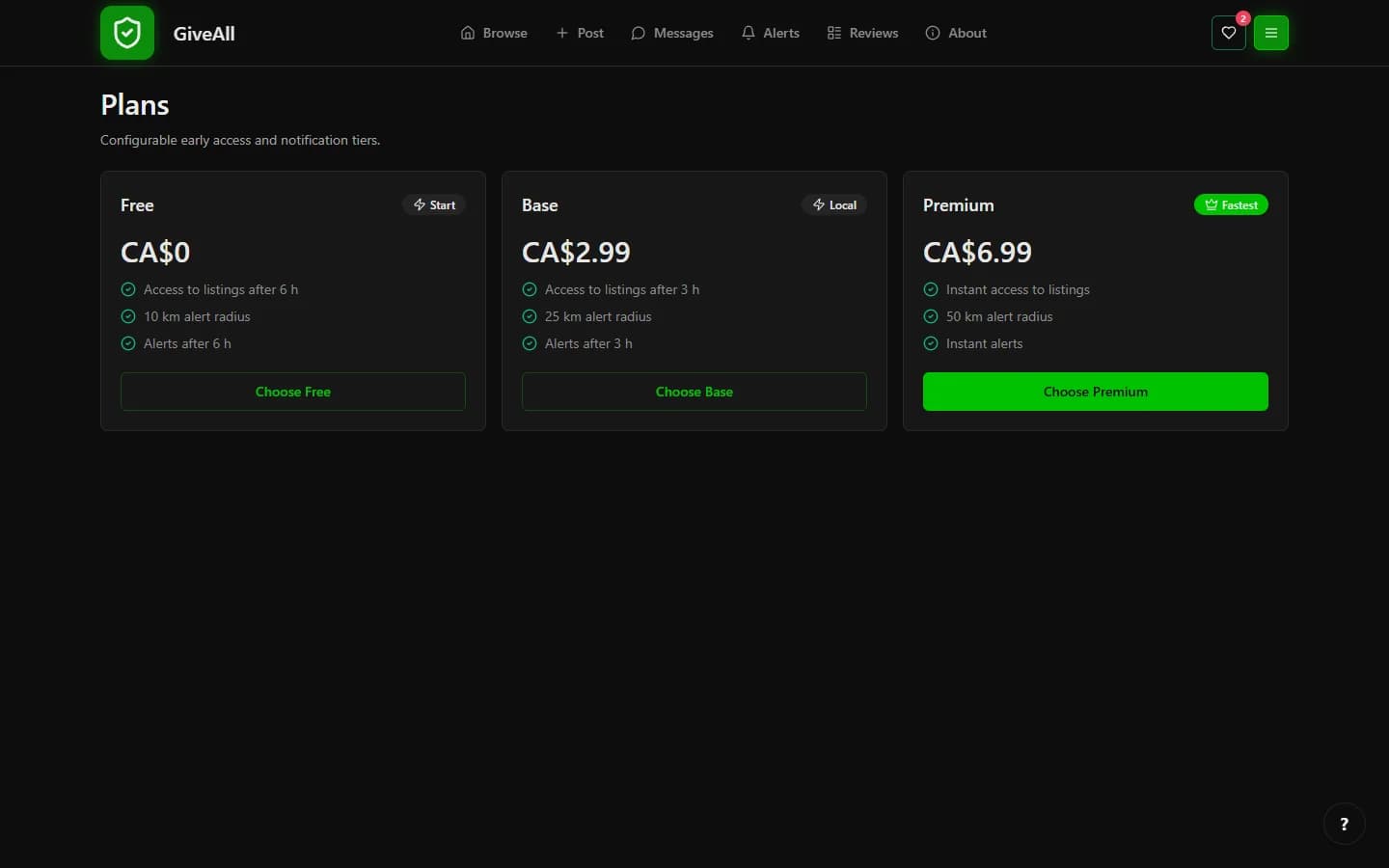Click the 'Configurable early access' subtitle

(240, 140)
